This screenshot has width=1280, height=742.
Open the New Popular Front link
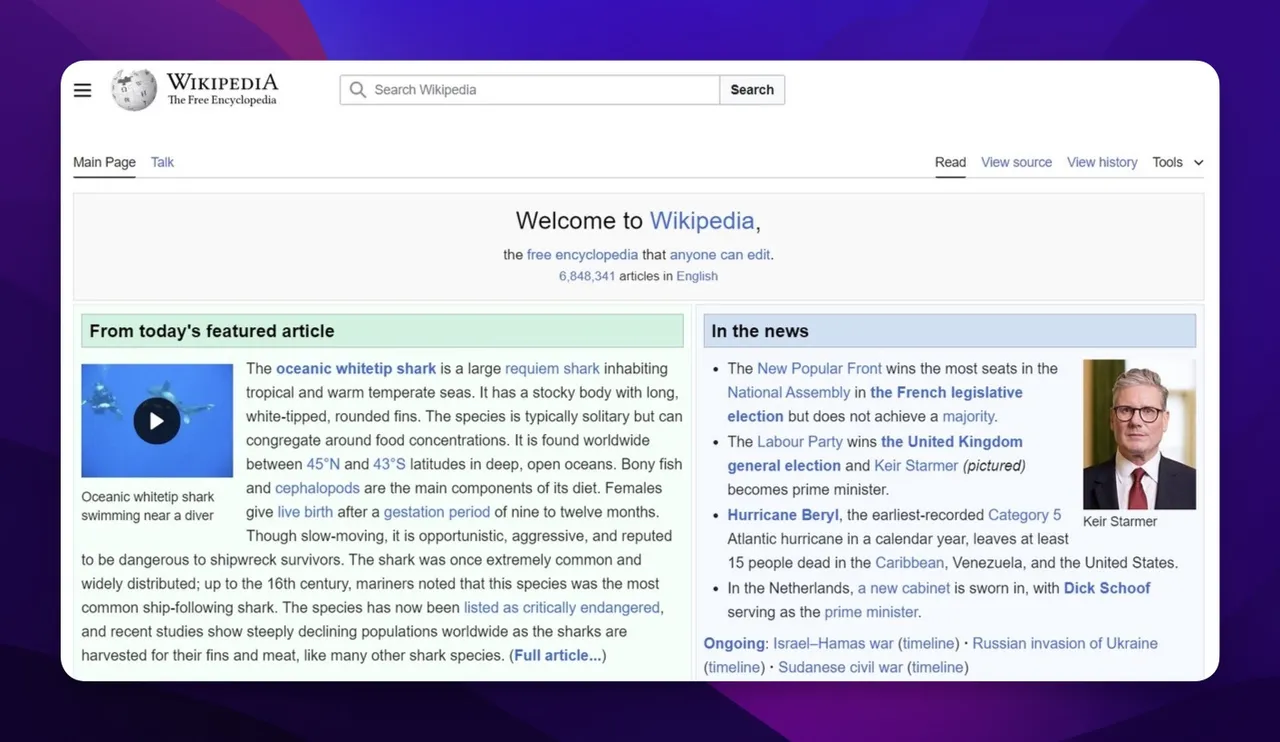819,368
